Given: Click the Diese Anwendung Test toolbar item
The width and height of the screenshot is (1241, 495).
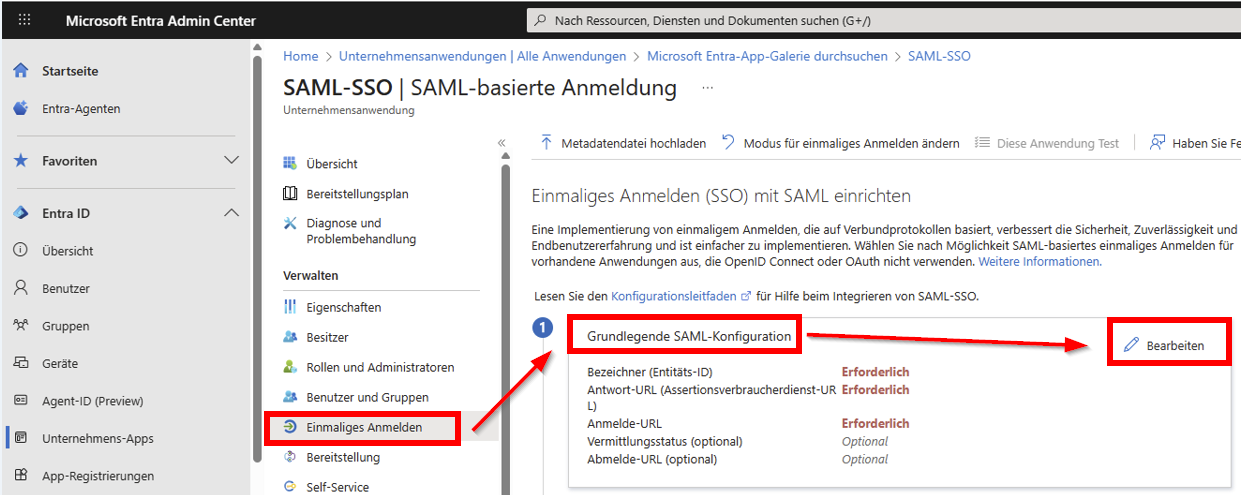Looking at the screenshot, I should click(1047, 143).
